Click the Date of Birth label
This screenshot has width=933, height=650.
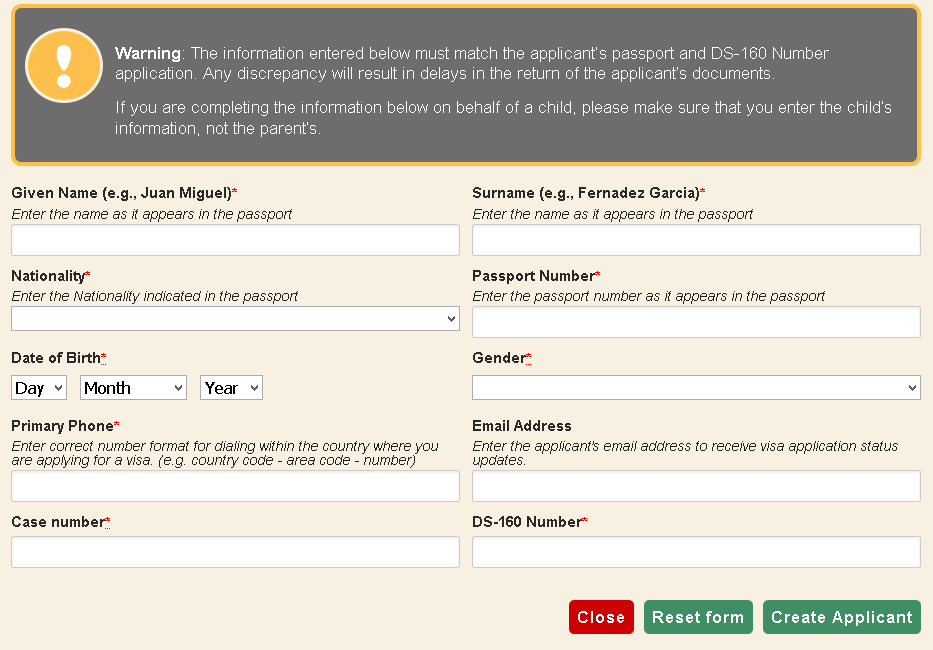[x=56, y=358]
